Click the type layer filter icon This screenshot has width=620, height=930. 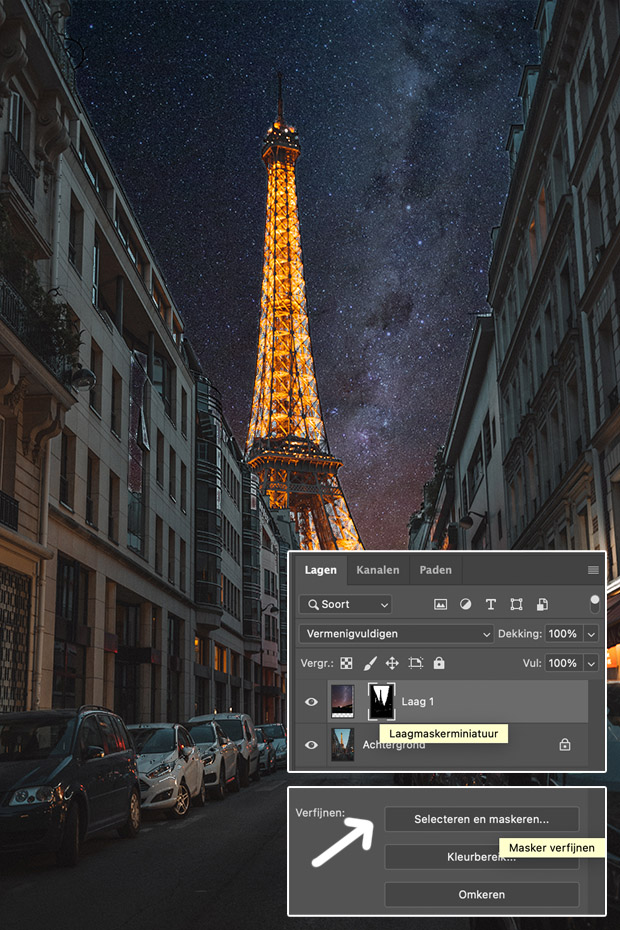click(x=490, y=604)
